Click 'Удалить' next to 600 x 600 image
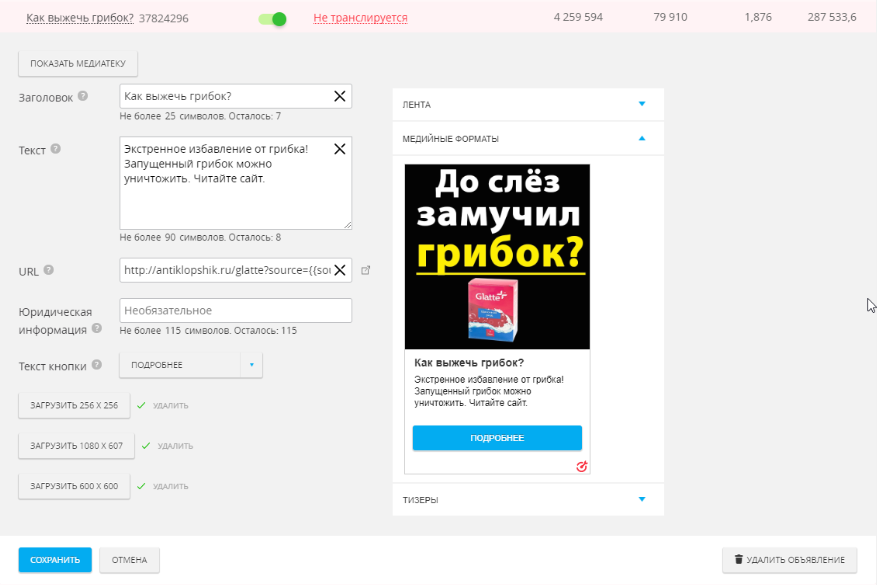The image size is (877, 585). (171, 486)
